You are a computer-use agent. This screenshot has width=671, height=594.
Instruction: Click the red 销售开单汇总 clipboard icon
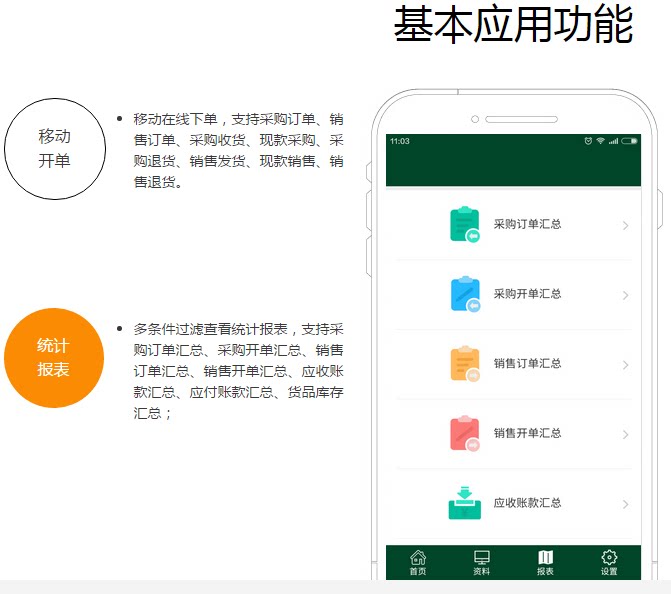pos(465,434)
